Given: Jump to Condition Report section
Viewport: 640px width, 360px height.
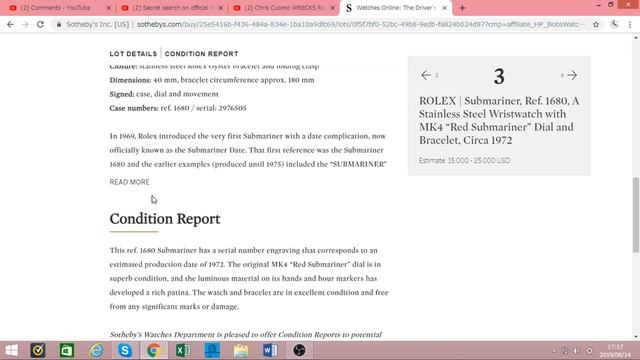Looking at the screenshot, I should click(202, 54).
